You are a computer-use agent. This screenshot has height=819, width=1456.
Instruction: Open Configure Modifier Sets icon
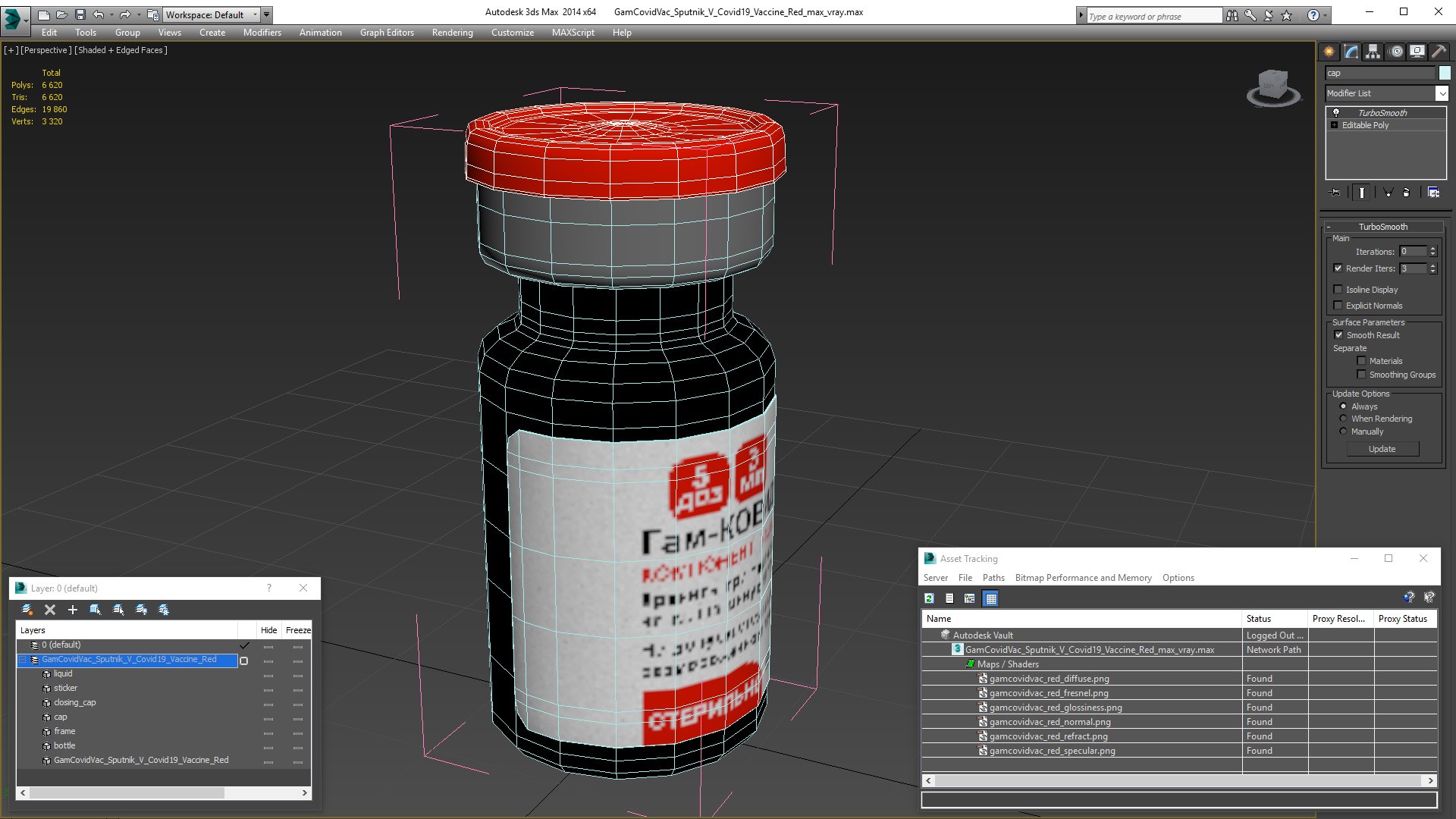(x=1433, y=193)
